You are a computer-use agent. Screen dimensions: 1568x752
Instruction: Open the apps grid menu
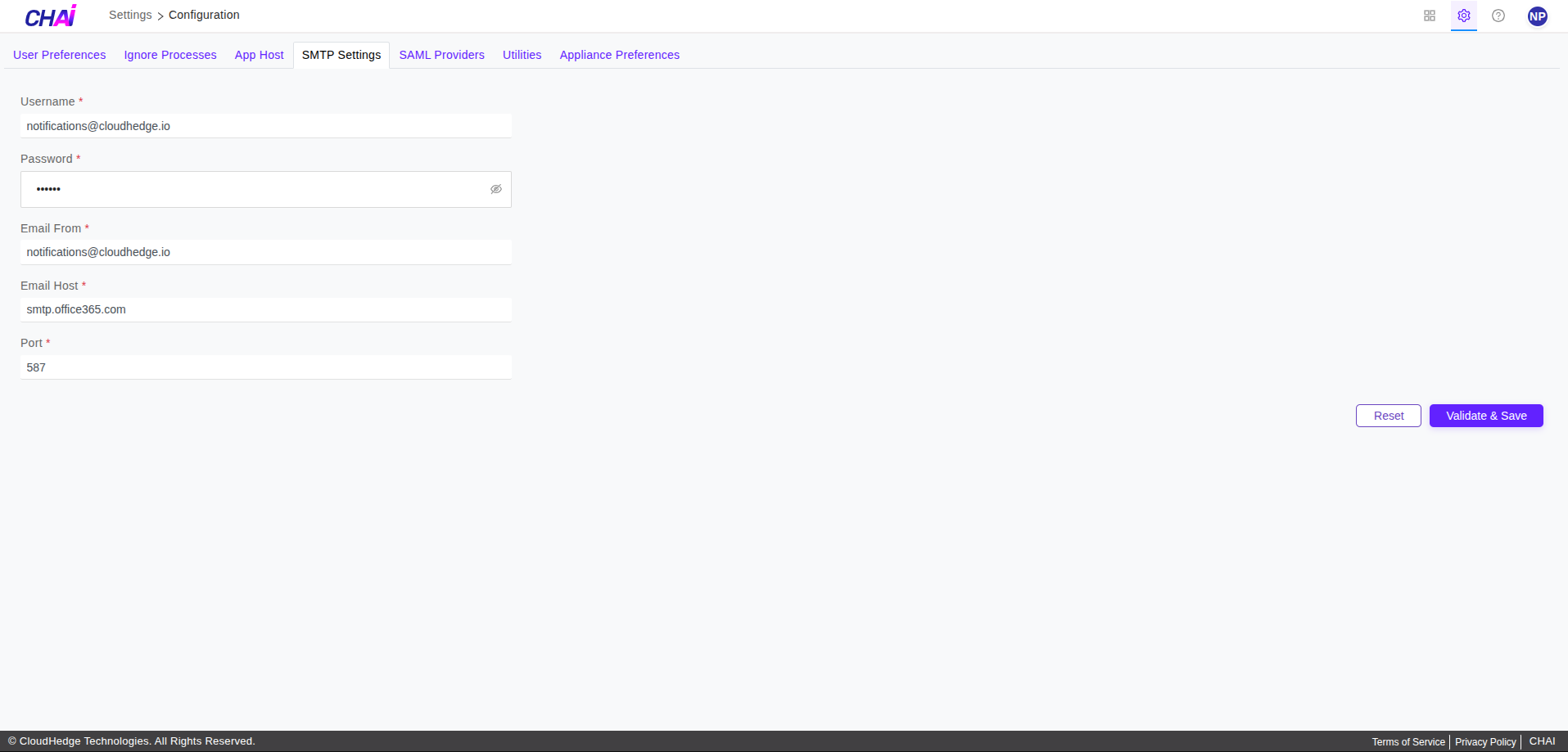pyautogui.click(x=1430, y=16)
